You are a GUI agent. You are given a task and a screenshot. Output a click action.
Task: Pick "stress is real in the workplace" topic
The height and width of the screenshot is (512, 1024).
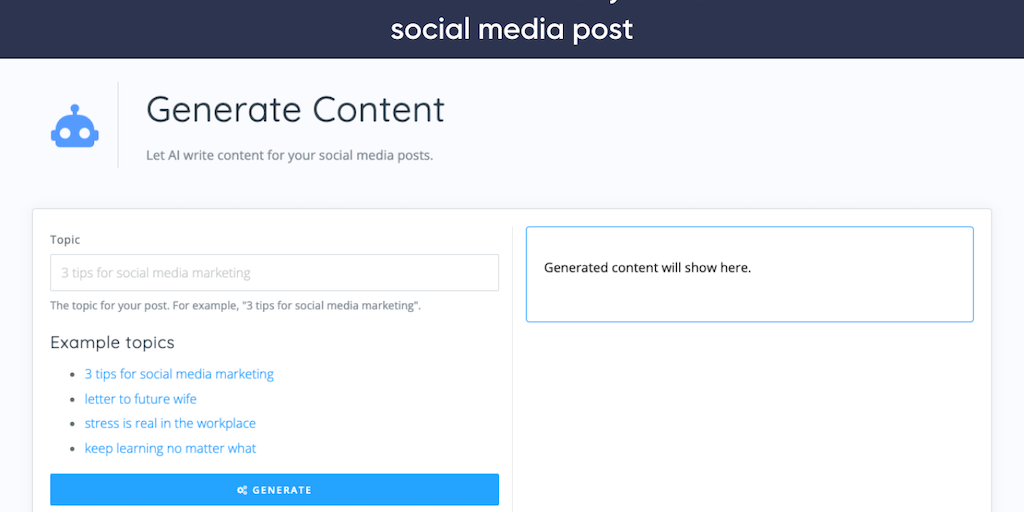(170, 423)
